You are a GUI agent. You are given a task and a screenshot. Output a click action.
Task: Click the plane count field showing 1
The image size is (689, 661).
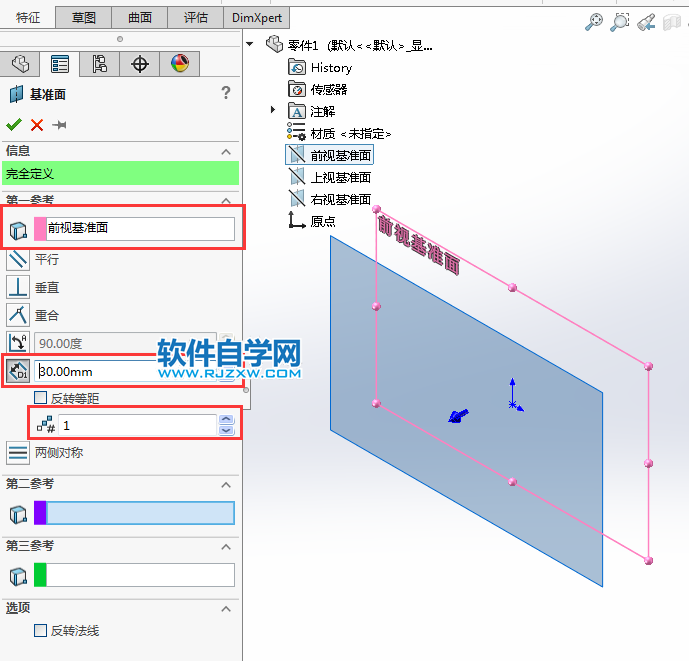click(137, 425)
